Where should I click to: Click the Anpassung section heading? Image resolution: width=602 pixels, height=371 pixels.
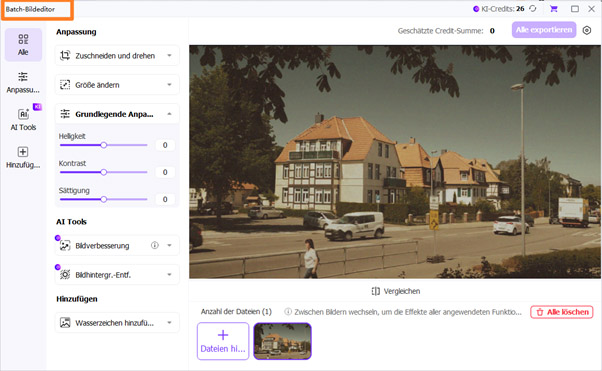[x=76, y=32]
